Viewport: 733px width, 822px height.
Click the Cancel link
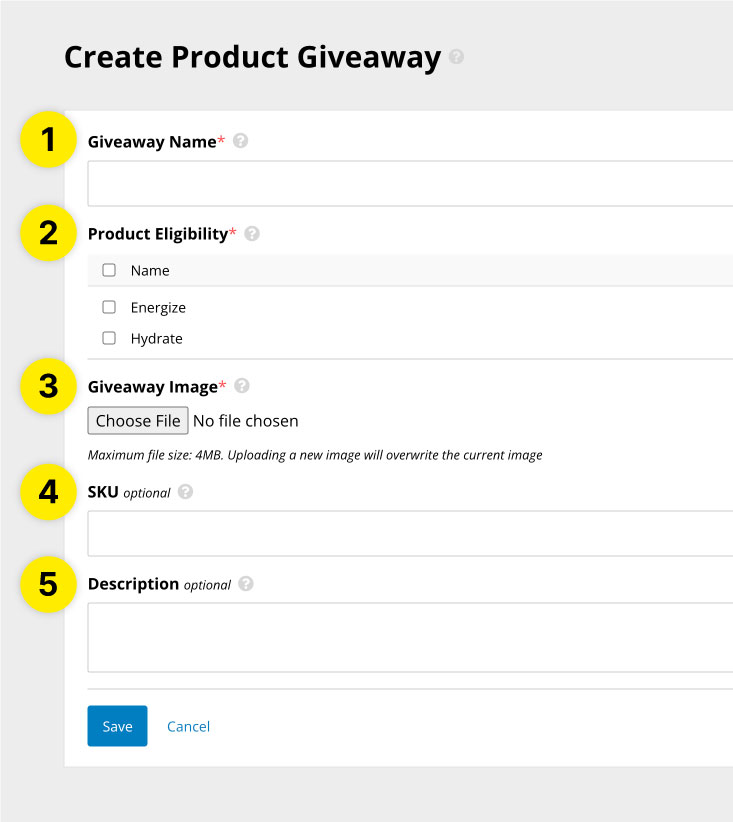(x=188, y=727)
